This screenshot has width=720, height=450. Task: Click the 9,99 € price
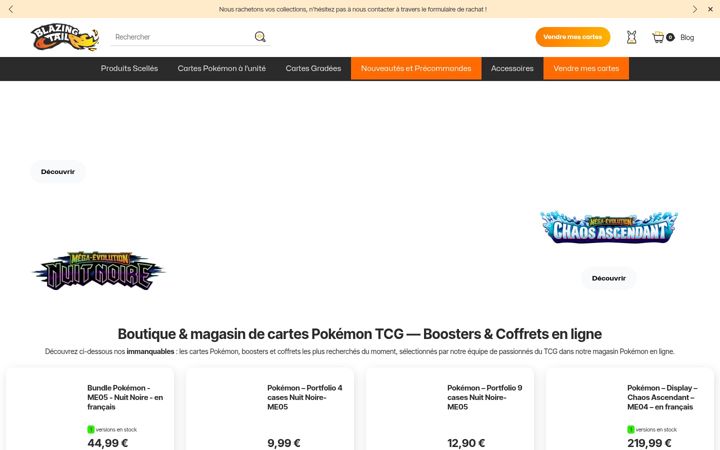284,443
